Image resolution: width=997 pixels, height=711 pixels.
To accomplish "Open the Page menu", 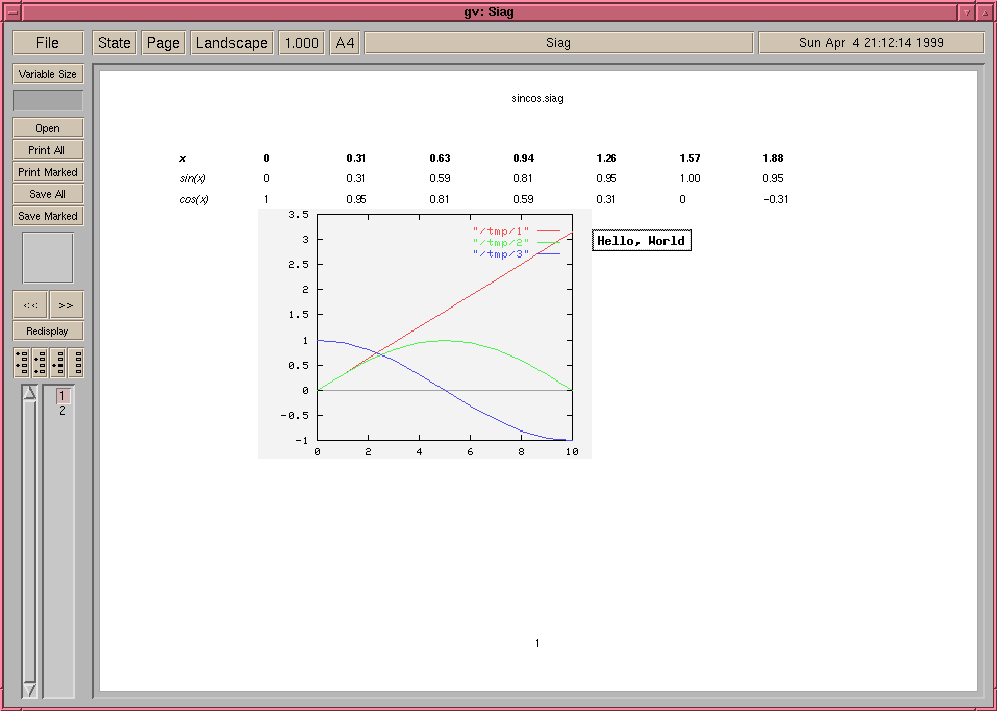I will (x=163, y=43).
